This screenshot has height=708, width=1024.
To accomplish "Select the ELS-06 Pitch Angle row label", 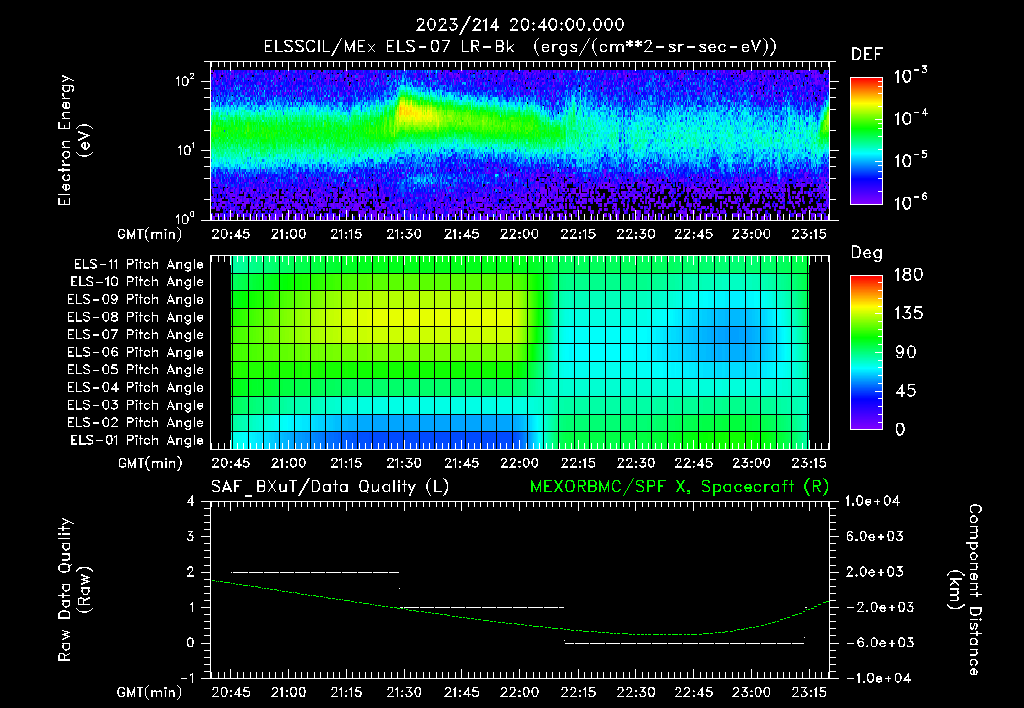I will click(x=136, y=352).
